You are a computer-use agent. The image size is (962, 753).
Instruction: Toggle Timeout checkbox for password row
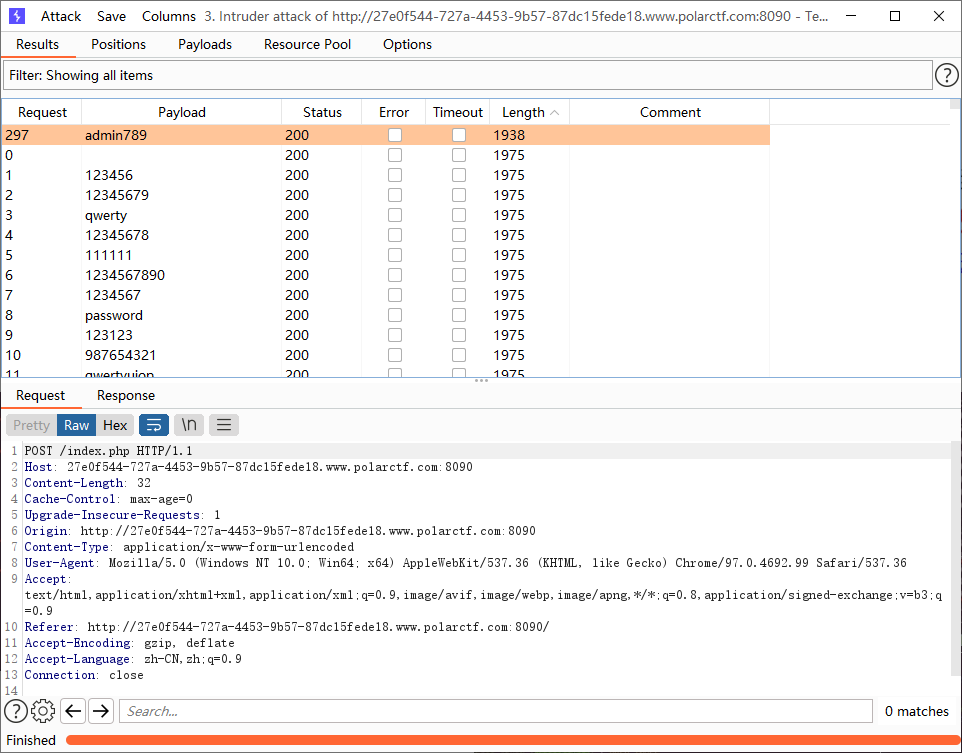click(459, 315)
